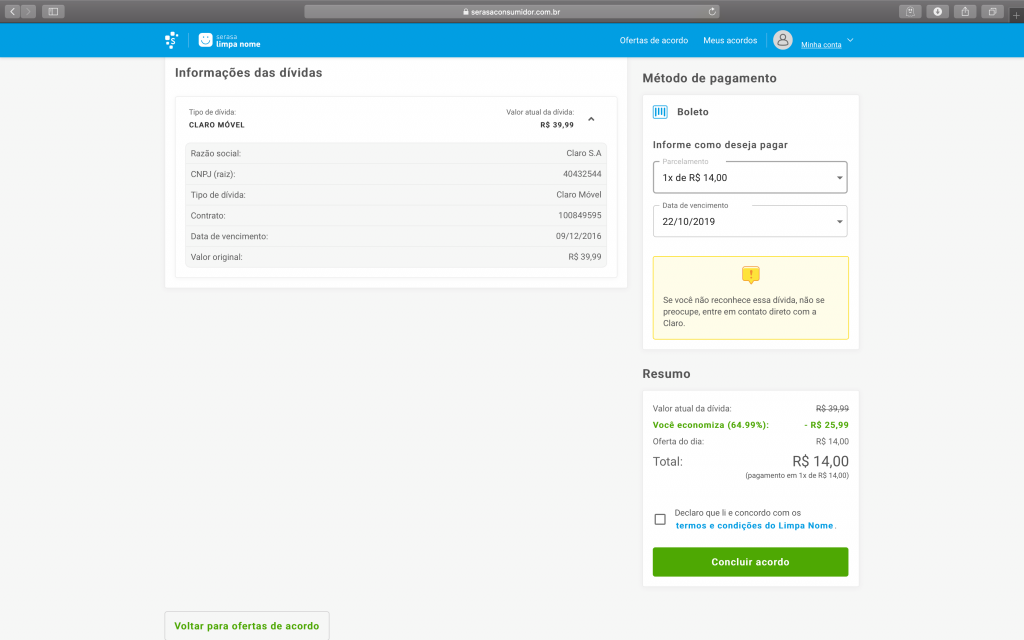Image resolution: width=1024 pixels, height=640 pixels.
Task: Click the Serasa logo icon
Action: click(171, 40)
